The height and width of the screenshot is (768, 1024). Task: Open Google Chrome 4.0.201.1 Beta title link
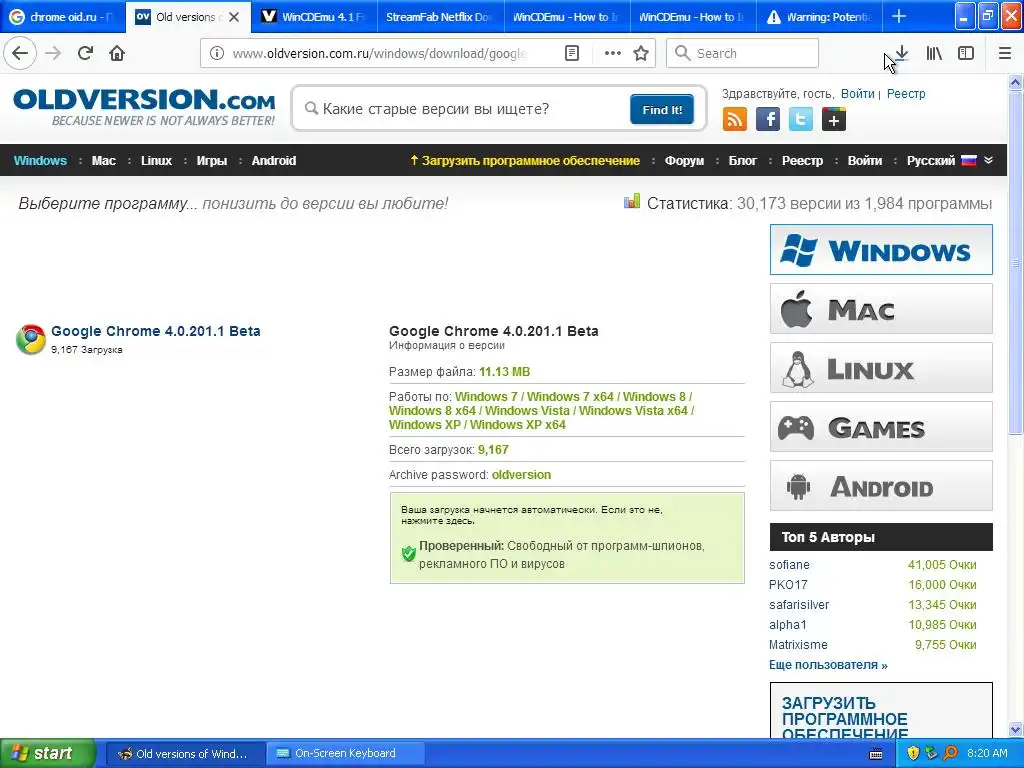155,331
